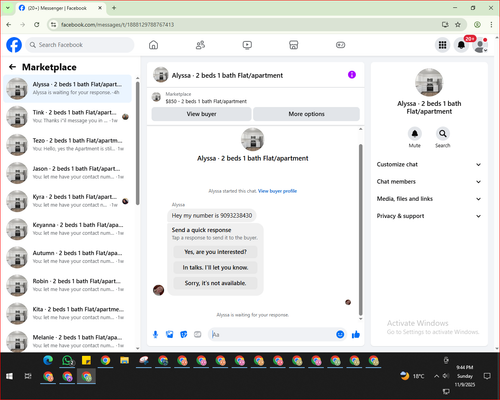This screenshot has height=400, width=500.
Task: Click the View buyer button
Action: click(x=201, y=114)
